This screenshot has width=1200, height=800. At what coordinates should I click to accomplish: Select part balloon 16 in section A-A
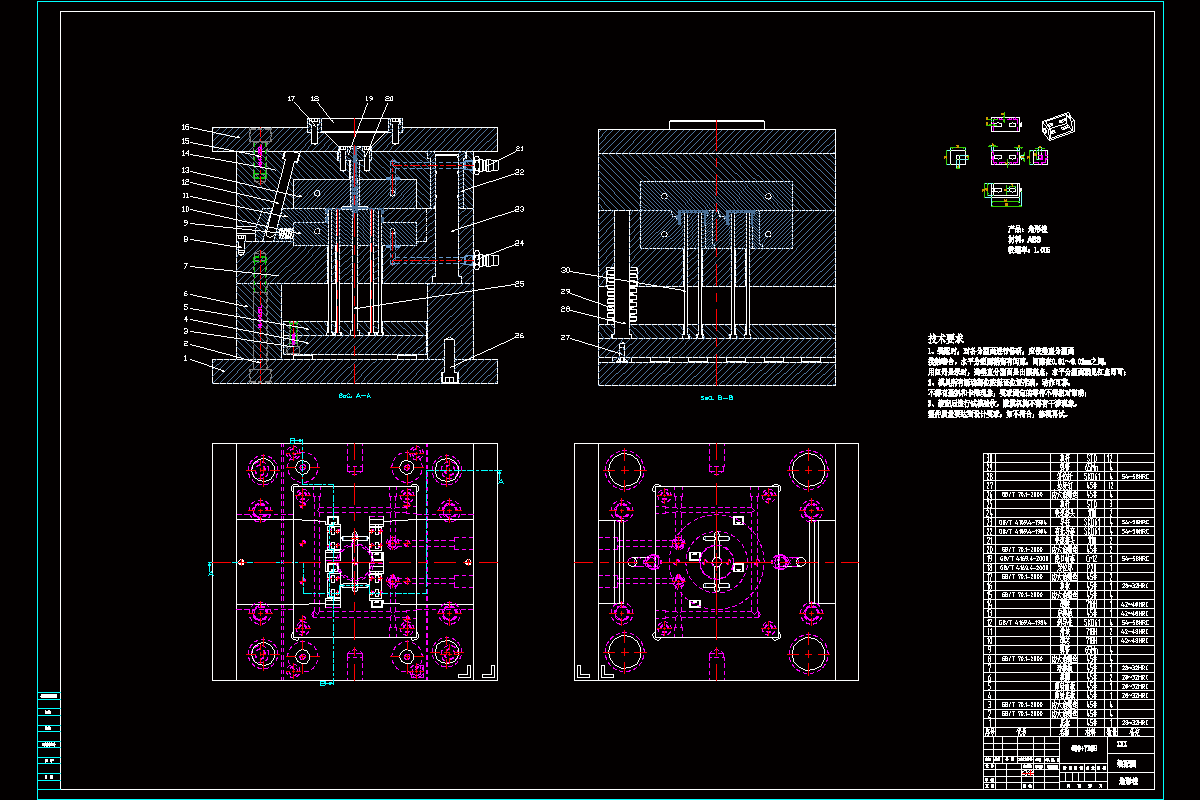point(185,128)
